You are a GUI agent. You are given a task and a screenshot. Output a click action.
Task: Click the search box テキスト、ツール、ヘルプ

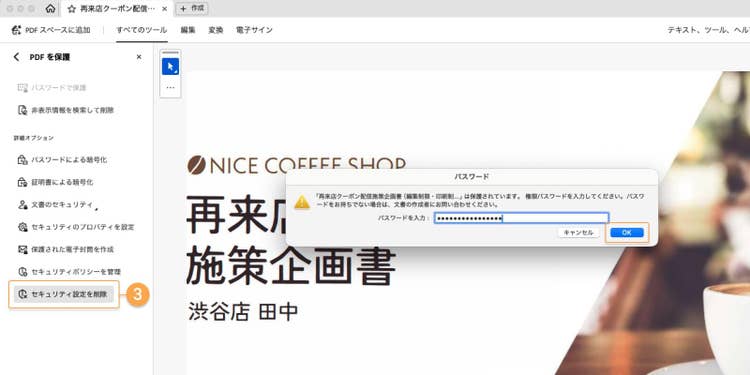point(708,30)
